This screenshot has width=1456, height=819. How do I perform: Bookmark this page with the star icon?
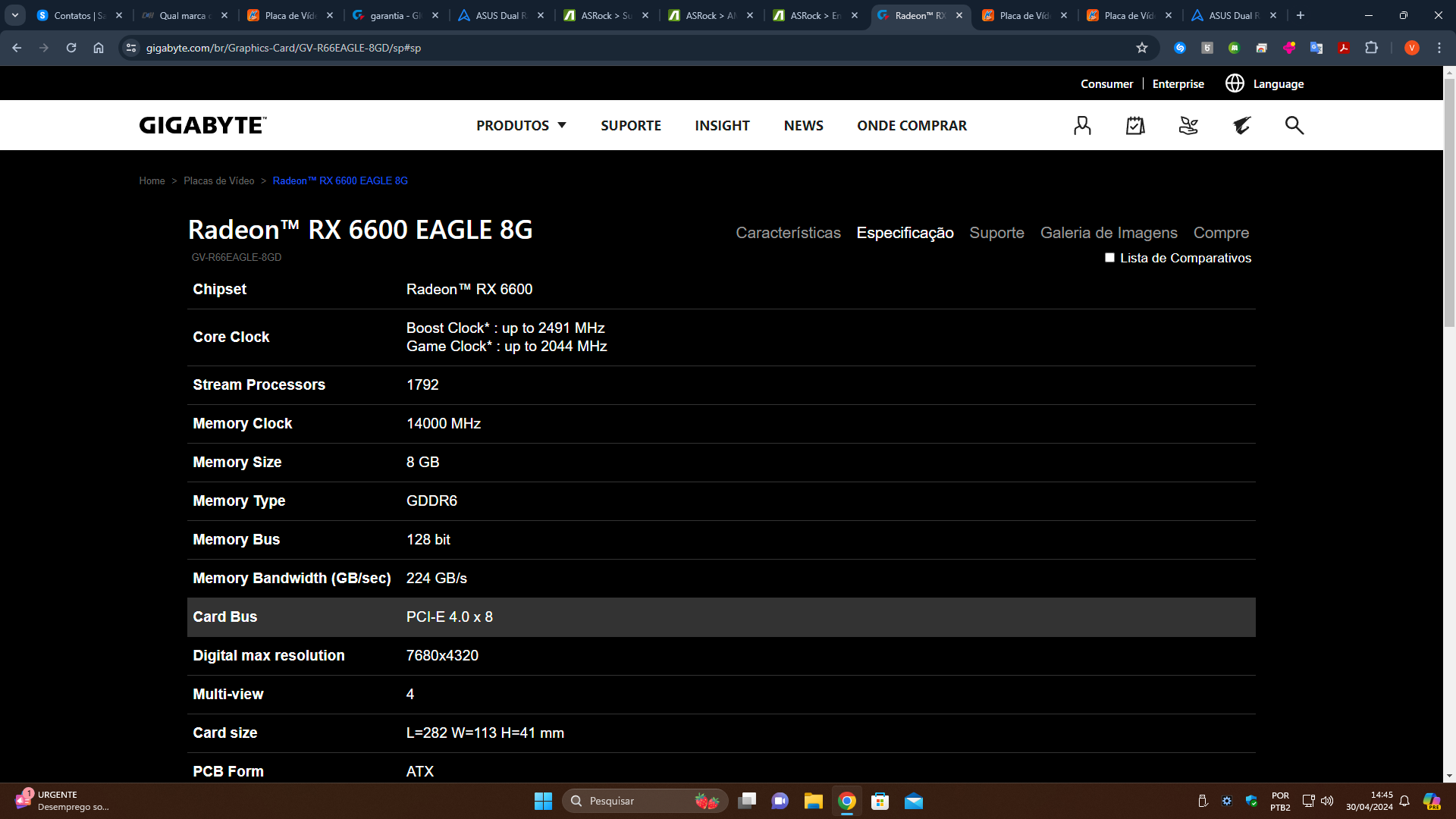click(1142, 48)
